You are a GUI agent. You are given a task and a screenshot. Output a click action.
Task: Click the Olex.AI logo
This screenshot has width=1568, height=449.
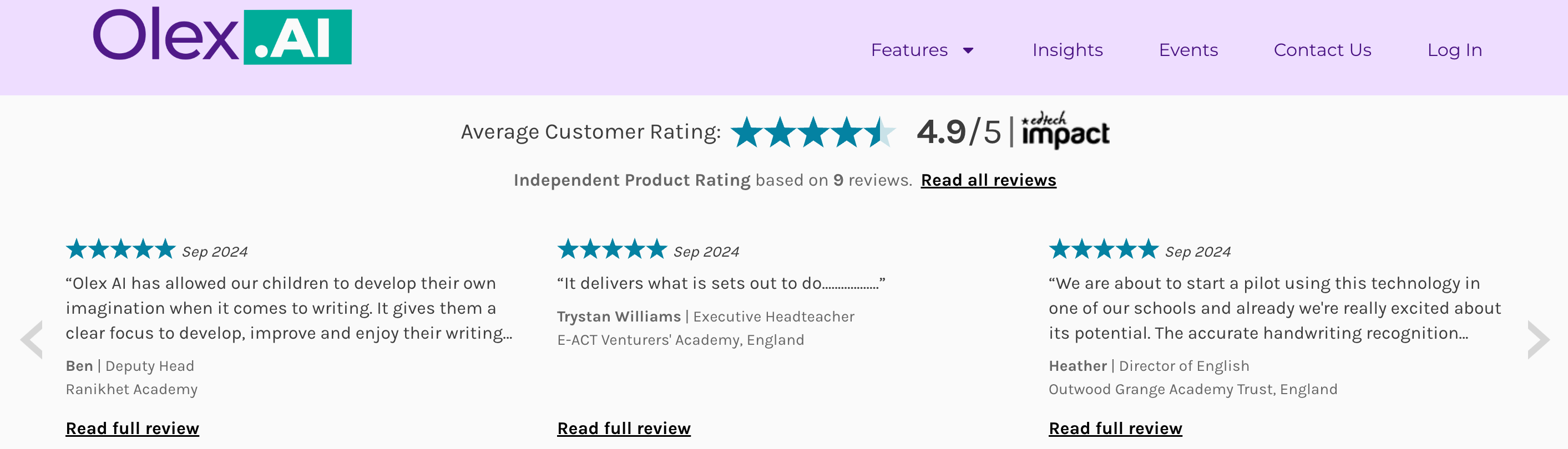(222, 35)
